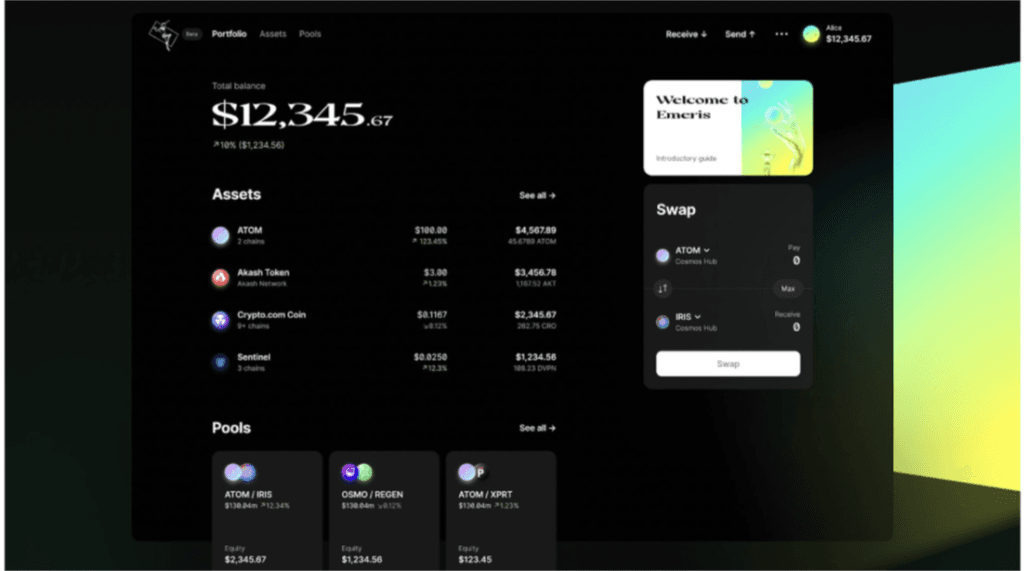Click See all next to Assets

537,195
